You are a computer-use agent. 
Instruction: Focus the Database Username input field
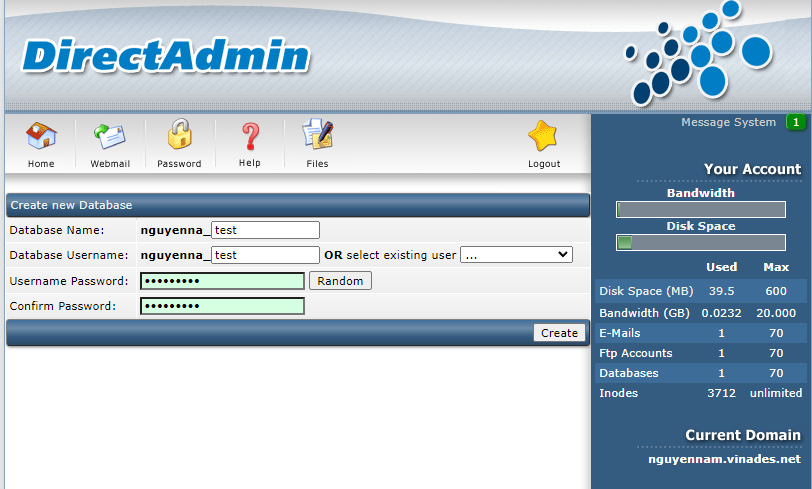point(266,255)
